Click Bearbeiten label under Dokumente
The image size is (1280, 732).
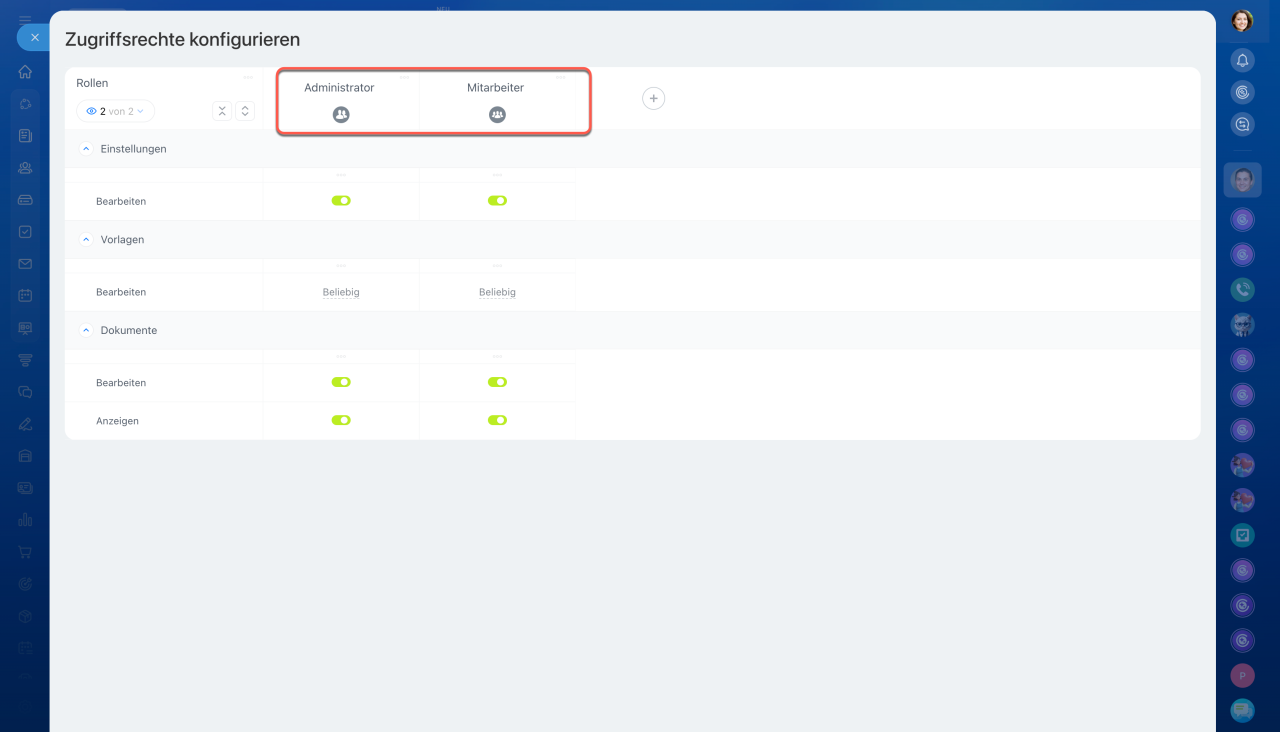121,383
